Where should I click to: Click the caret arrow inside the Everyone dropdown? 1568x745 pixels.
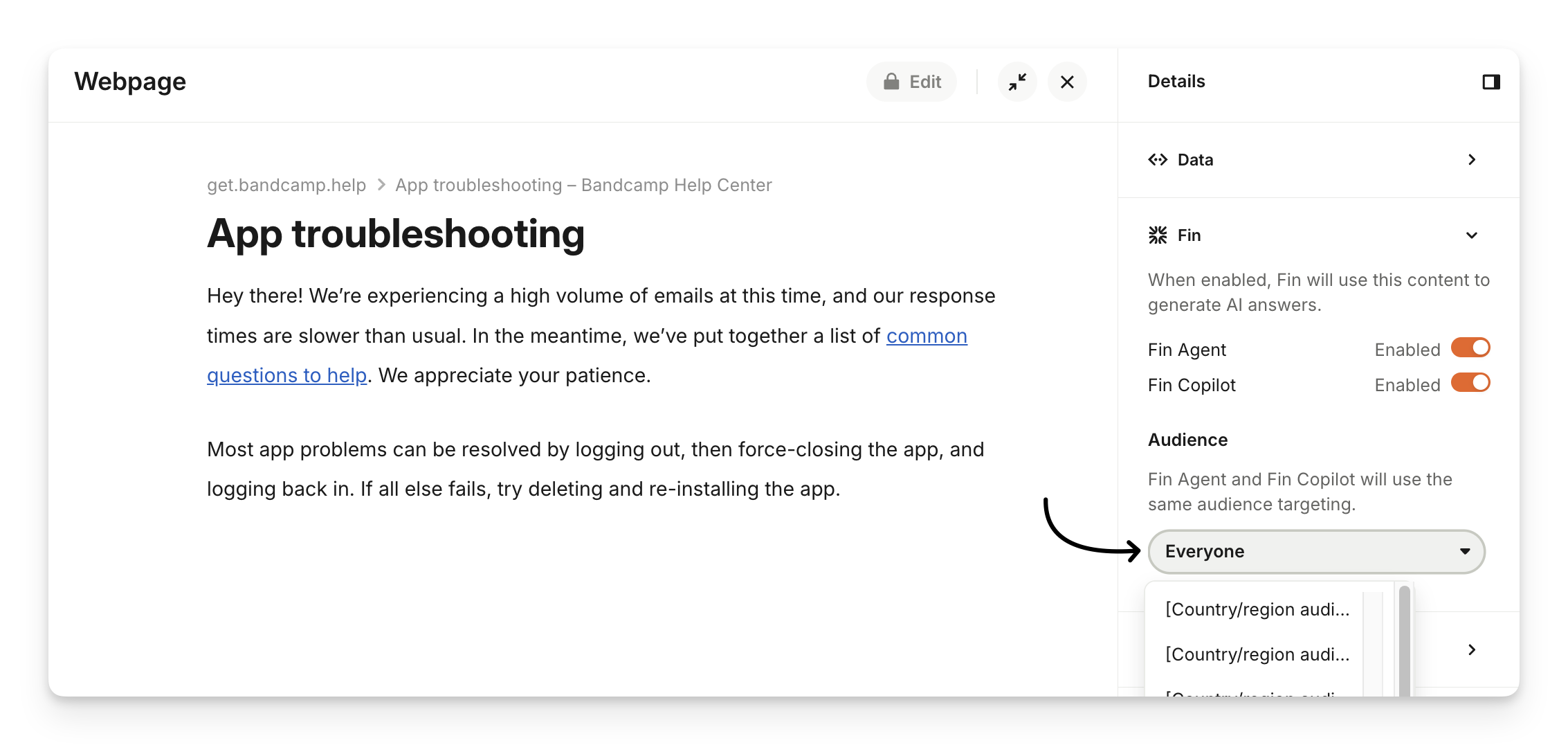click(x=1465, y=552)
